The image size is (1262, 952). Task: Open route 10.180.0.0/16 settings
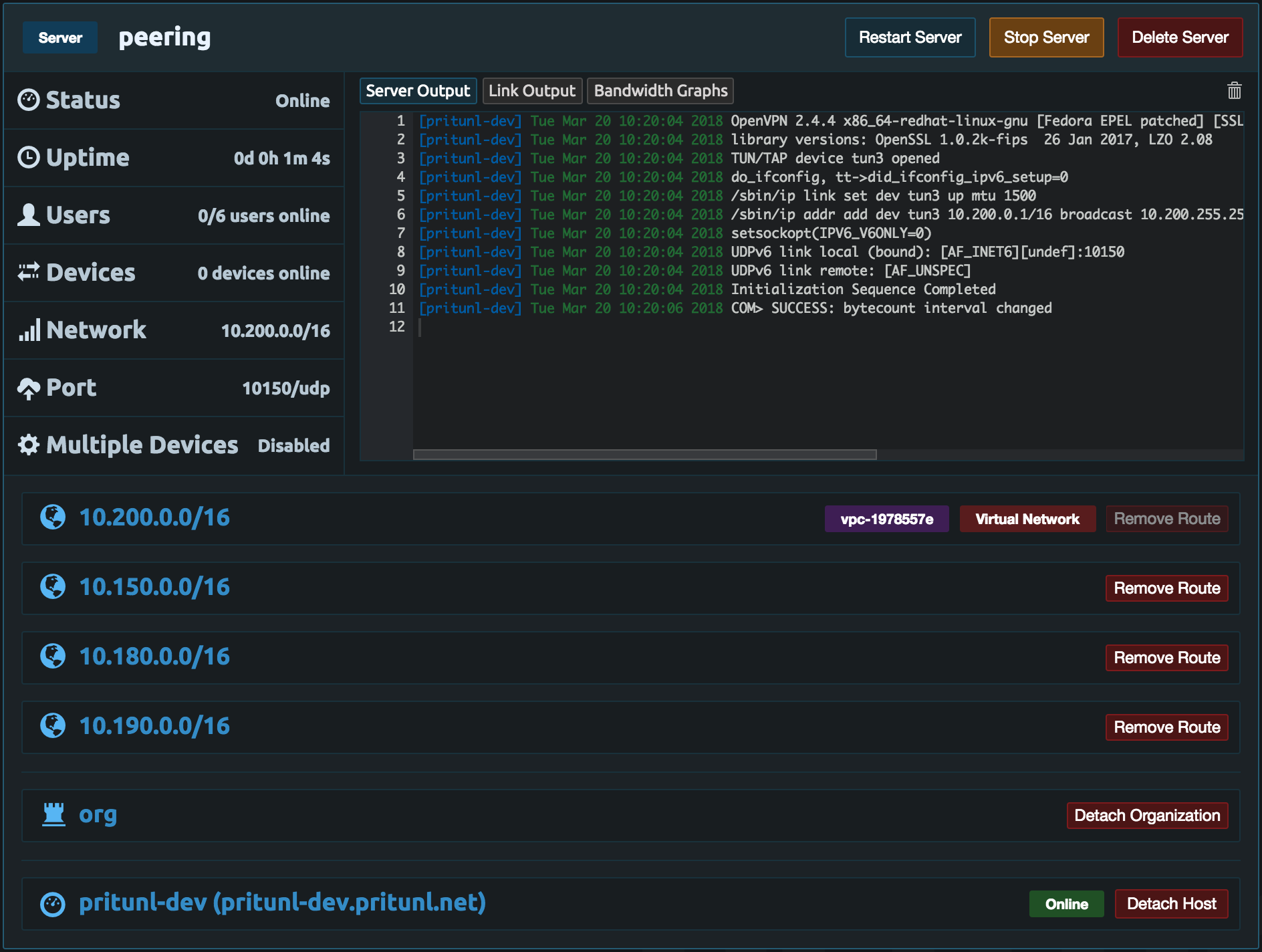(154, 657)
